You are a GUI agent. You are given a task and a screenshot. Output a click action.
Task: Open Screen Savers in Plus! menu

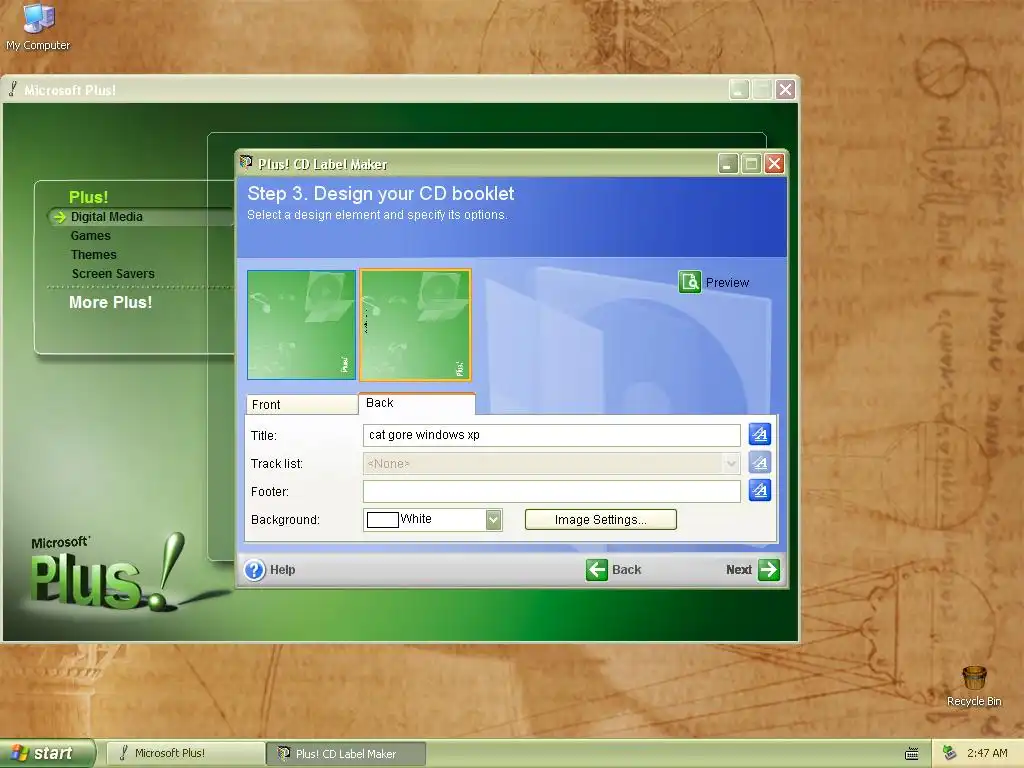pyautogui.click(x=113, y=274)
